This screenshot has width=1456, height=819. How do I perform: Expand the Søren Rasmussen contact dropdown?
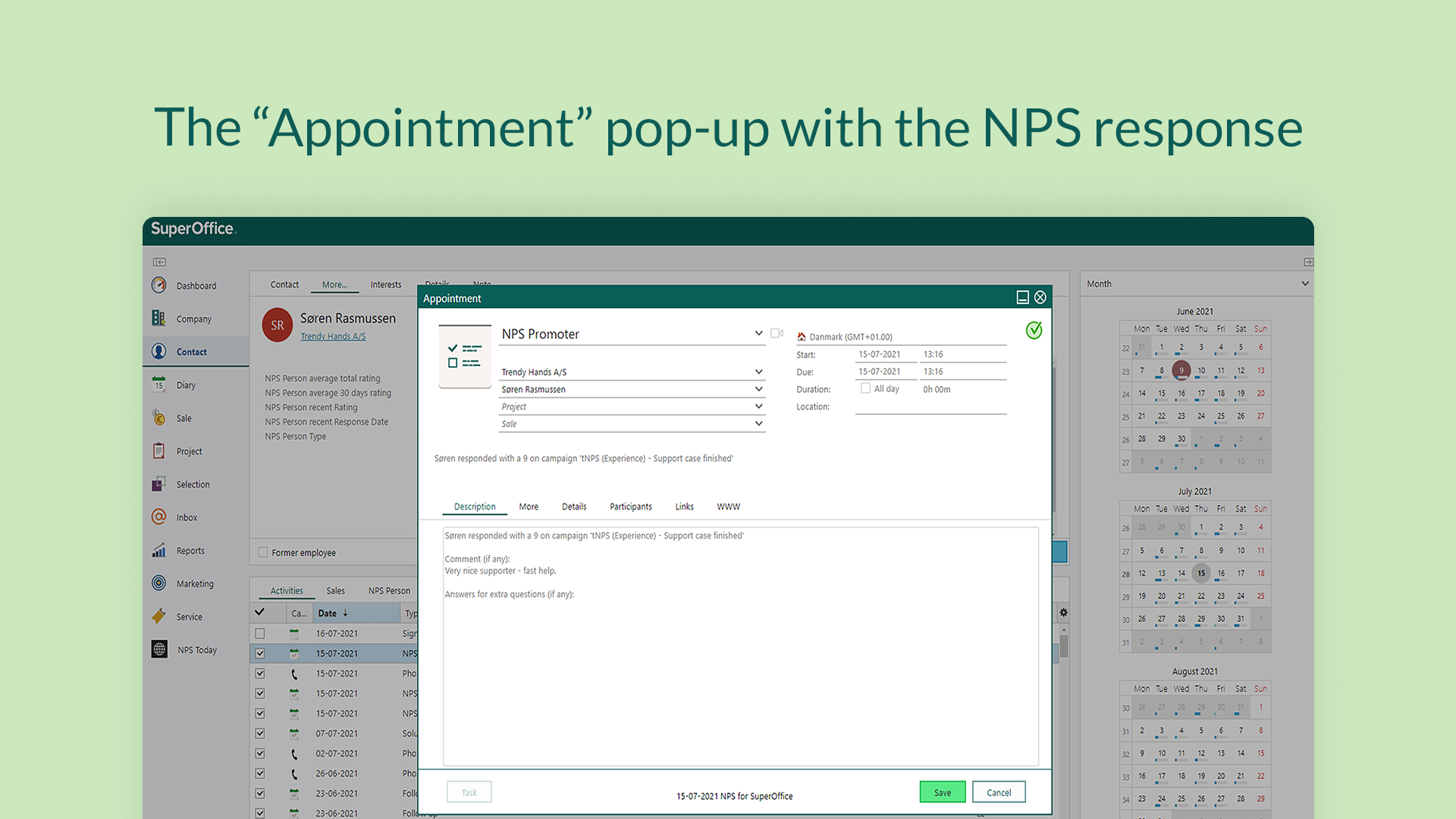point(758,389)
